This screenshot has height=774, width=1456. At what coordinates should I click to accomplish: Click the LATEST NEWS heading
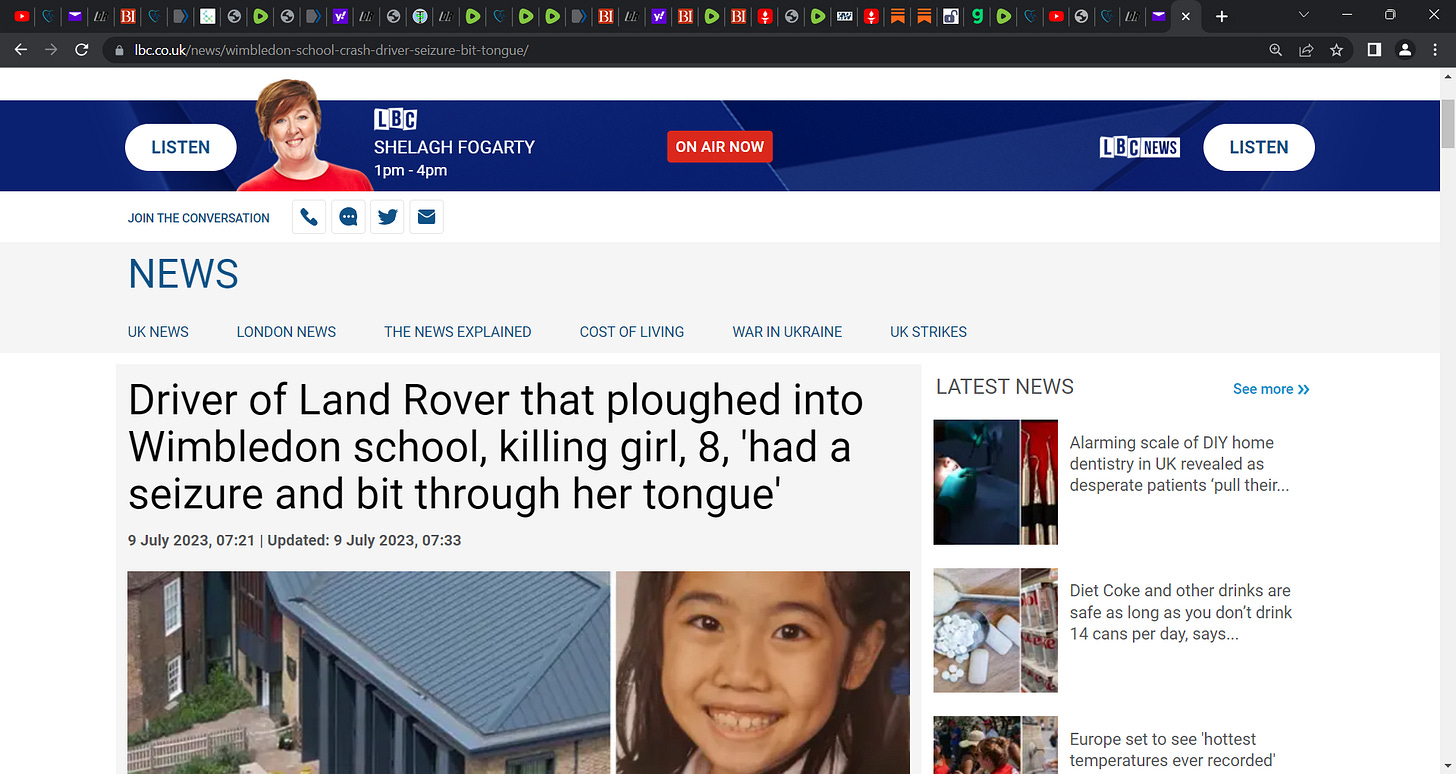coord(1005,387)
